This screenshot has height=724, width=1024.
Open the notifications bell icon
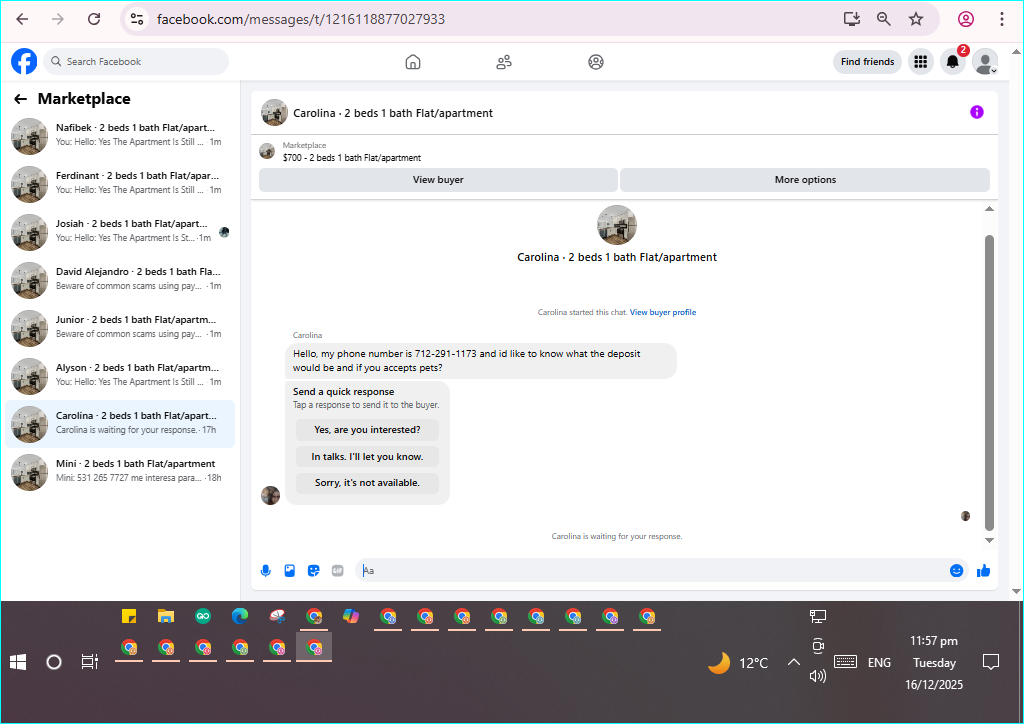click(953, 62)
